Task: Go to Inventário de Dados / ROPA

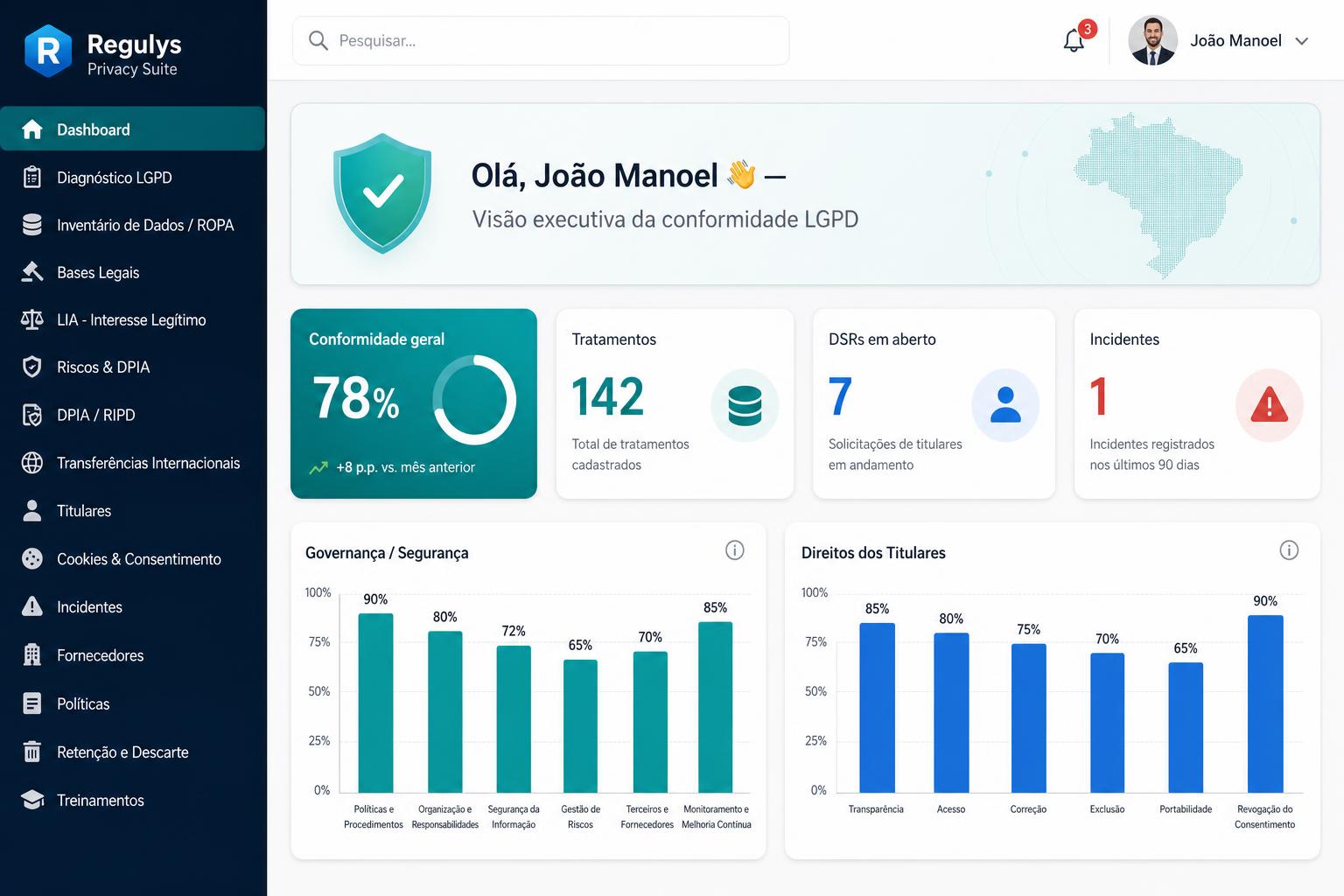Action: pyautogui.click(x=133, y=225)
